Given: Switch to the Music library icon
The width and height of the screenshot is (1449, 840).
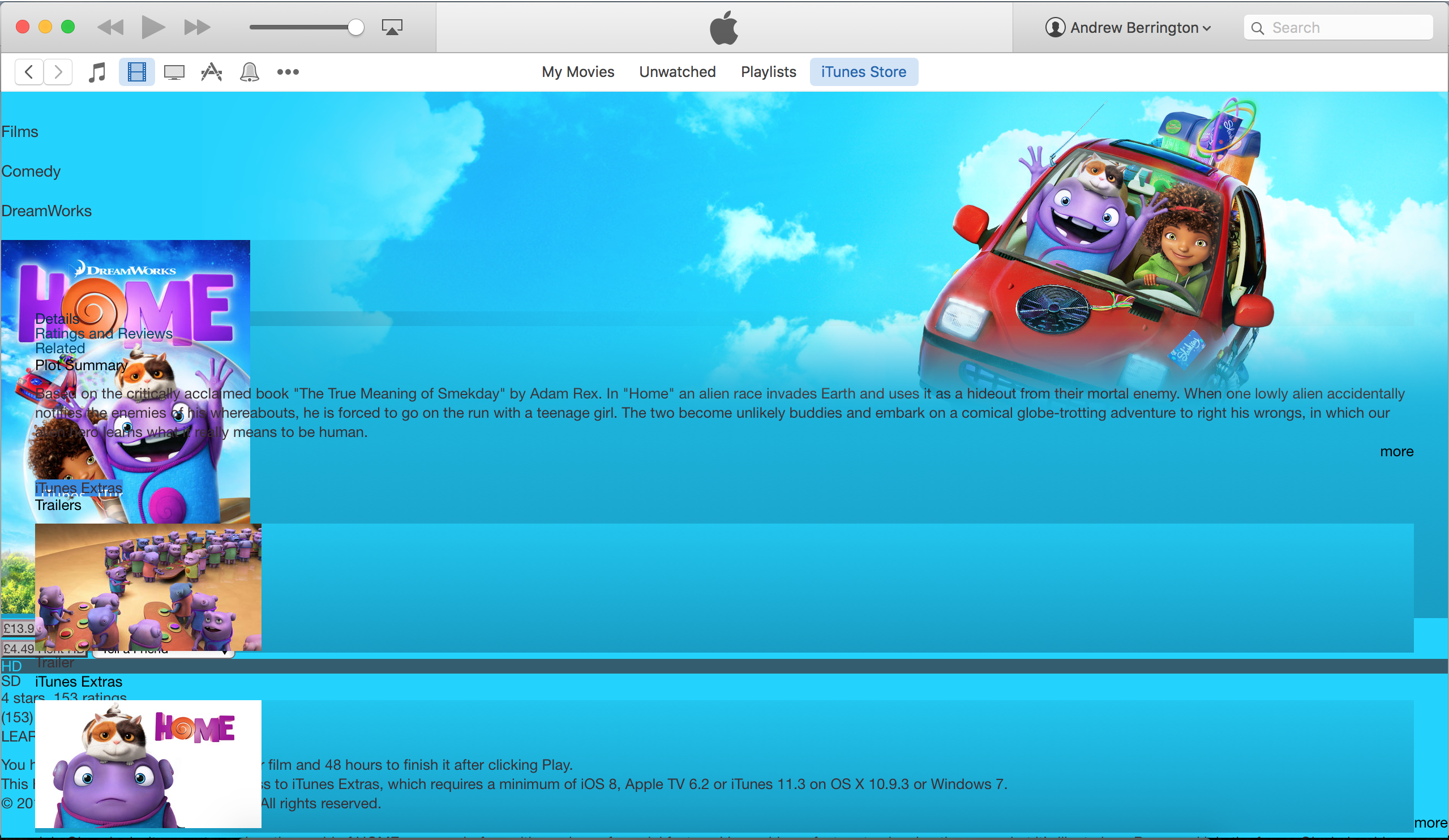Looking at the screenshot, I should click(97, 72).
